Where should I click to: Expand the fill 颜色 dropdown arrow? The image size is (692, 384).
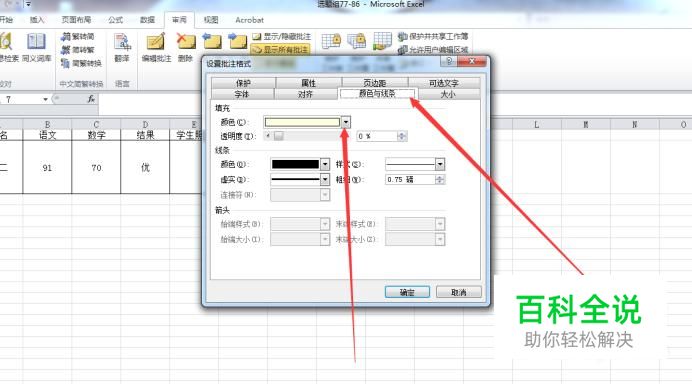(x=346, y=122)
